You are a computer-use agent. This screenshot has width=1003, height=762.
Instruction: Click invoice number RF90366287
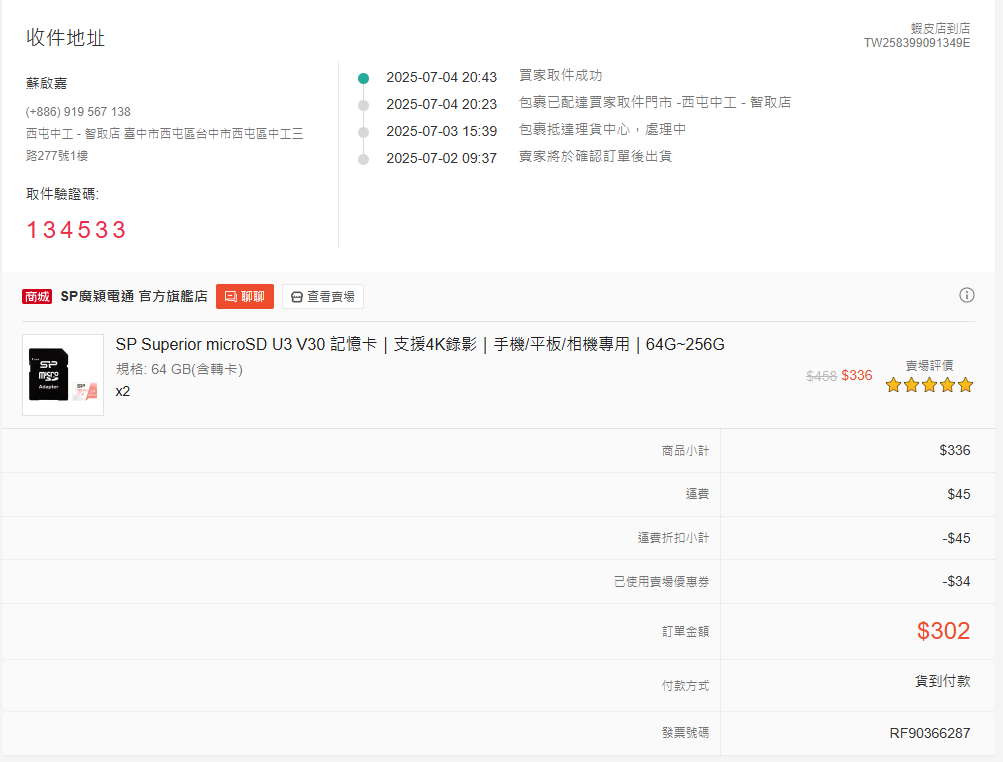click(x=929, y=733)
